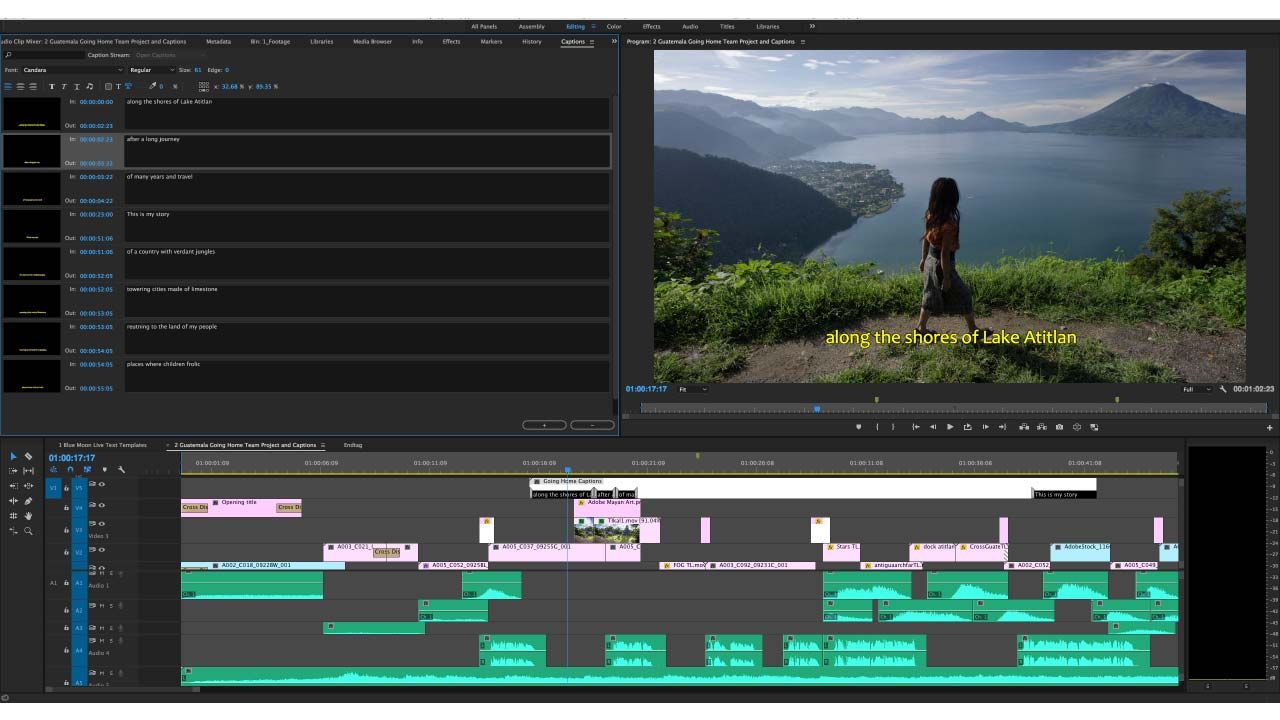Select the Hand tool
The image size is (1280, 720).
tap(28, 516)
